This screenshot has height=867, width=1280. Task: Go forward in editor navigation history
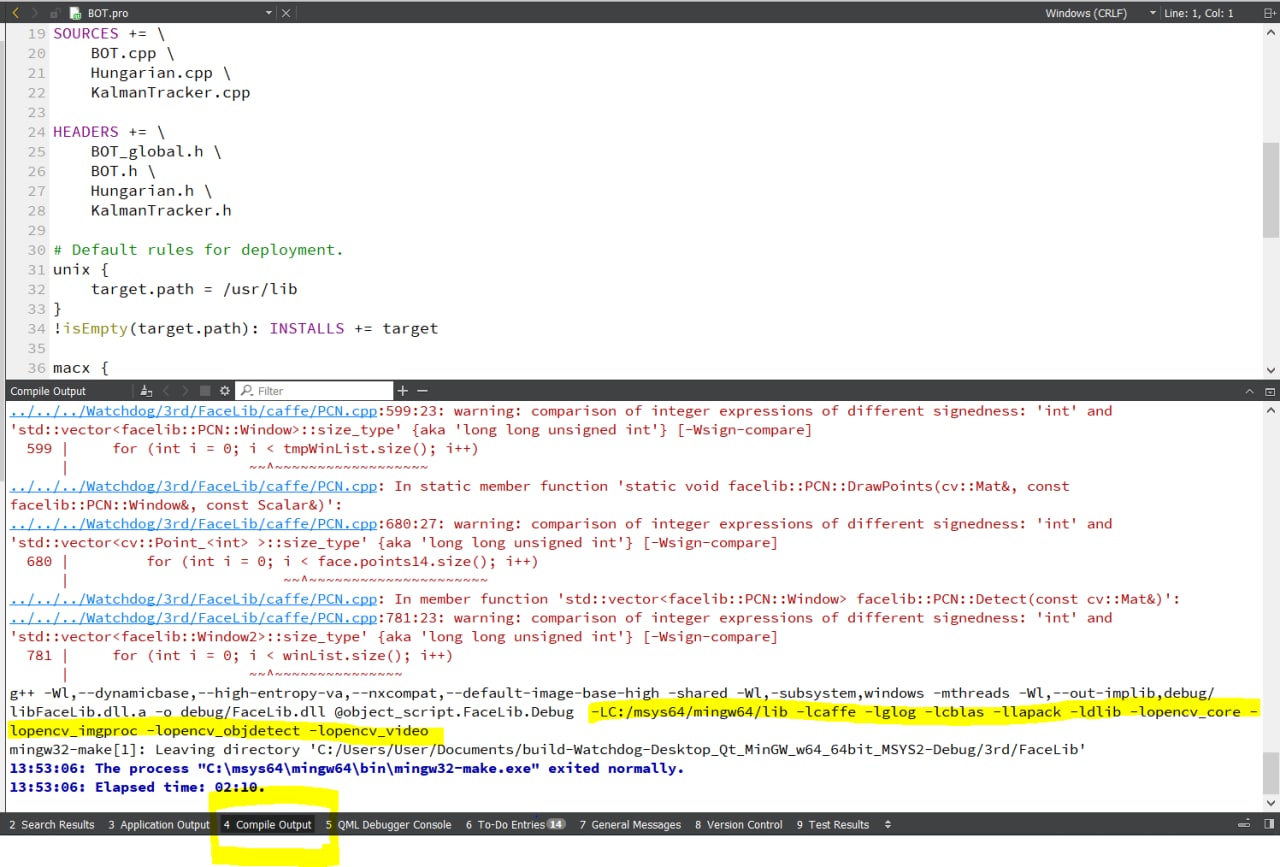(35, 13)
